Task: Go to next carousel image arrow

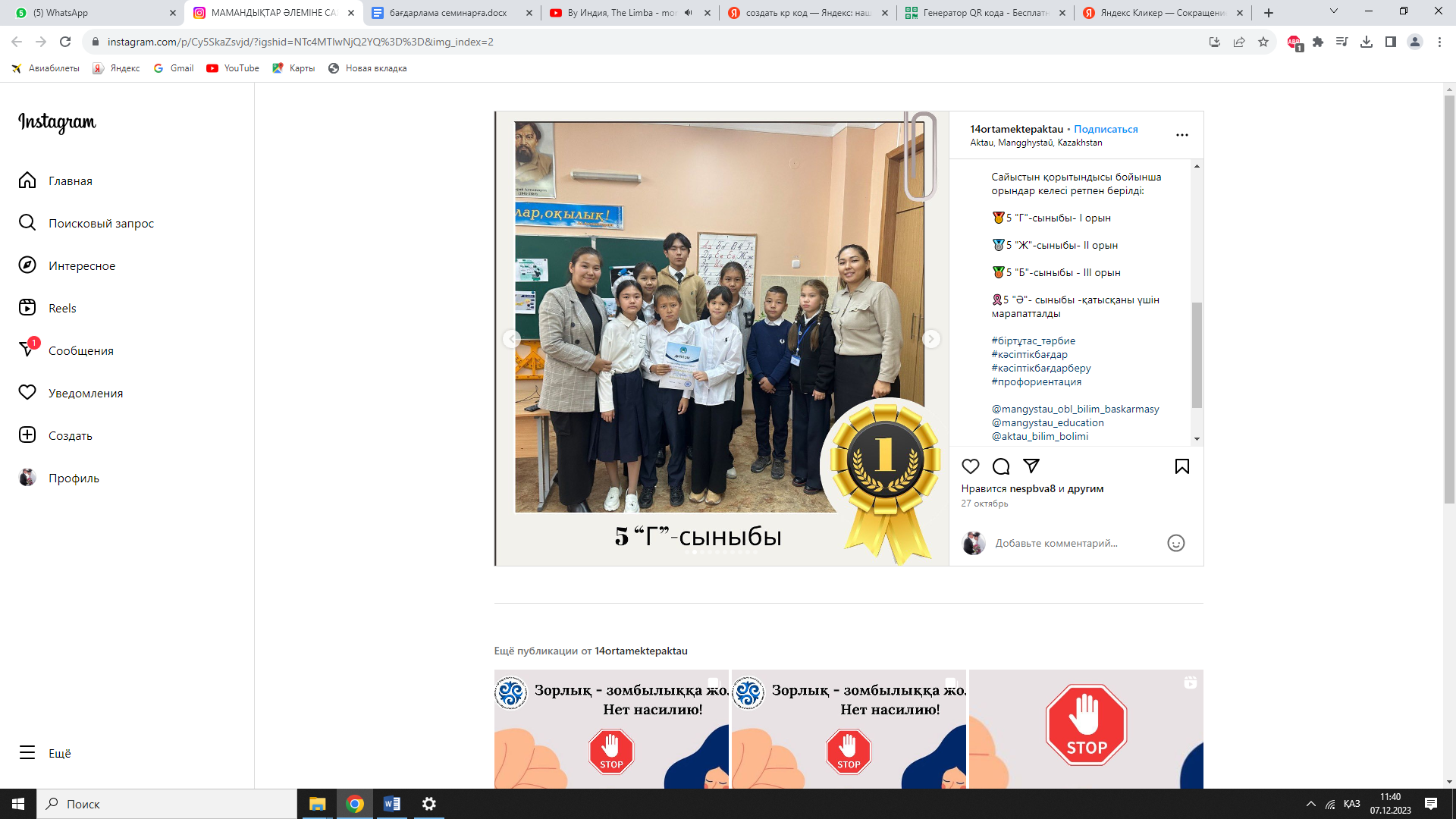Action: tap(931, 339)
